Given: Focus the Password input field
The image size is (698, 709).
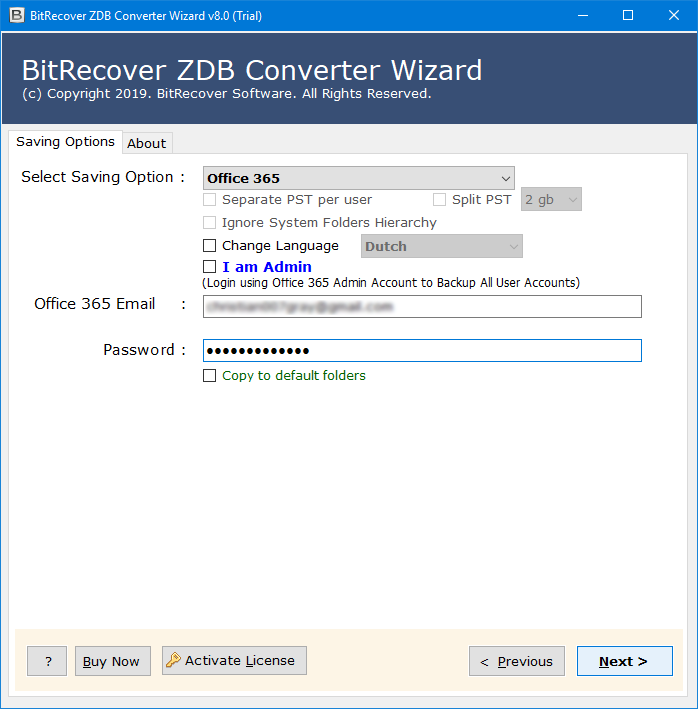Looking at the screenshot, I should (x=422, y=350).
